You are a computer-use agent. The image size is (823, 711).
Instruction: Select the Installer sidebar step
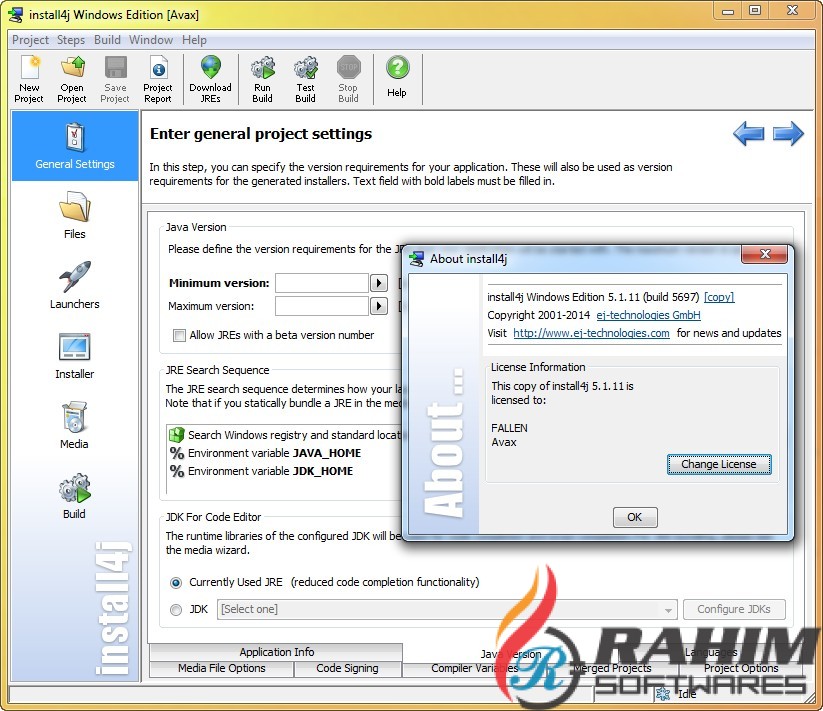click(x=75, y=356)
